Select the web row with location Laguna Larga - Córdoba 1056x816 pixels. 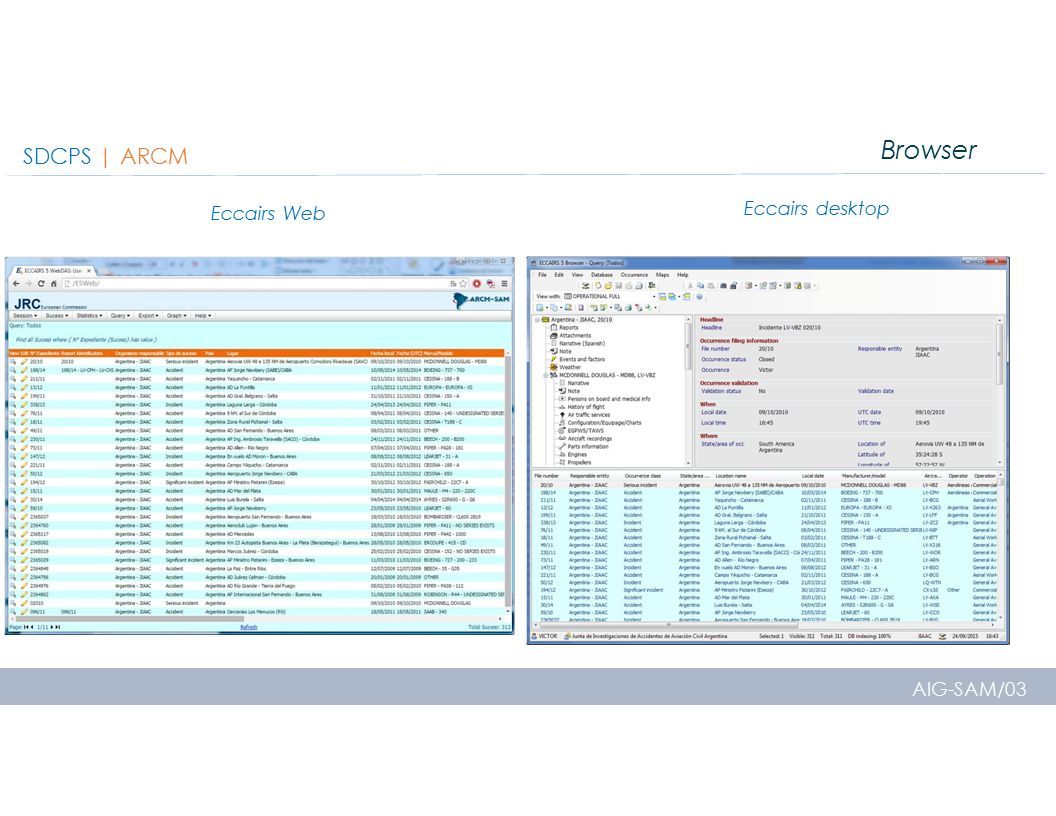click(256, 405)
